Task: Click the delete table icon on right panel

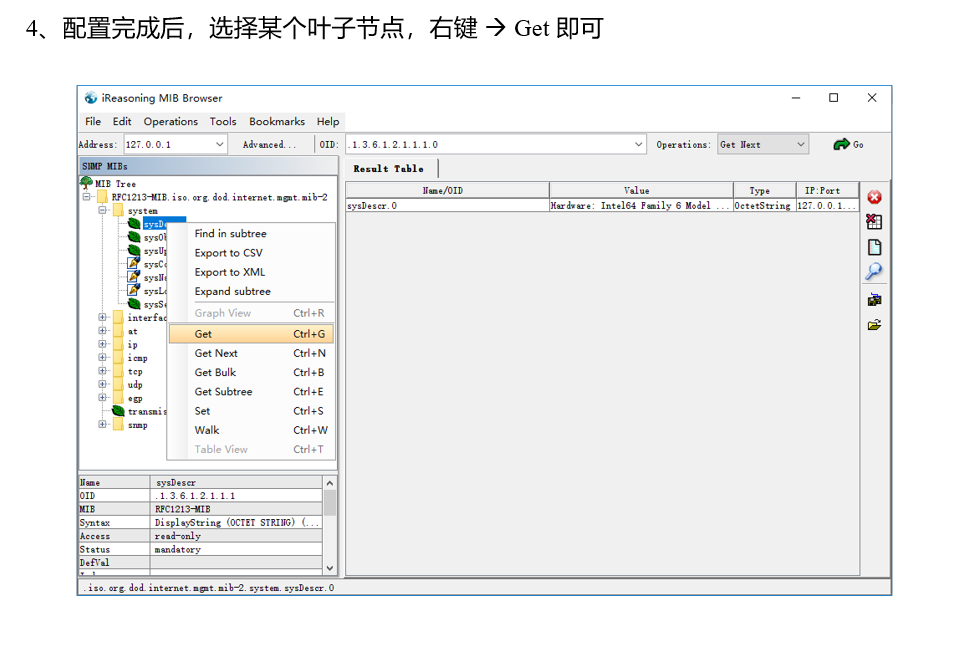Action: click(874, 221)
